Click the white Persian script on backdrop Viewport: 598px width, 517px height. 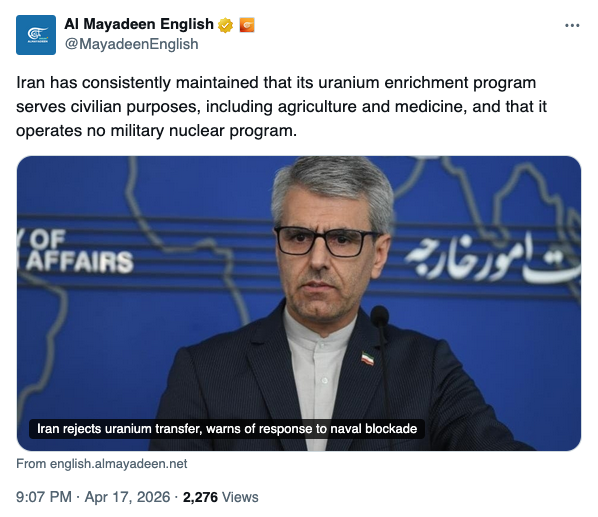pos(492,259)
